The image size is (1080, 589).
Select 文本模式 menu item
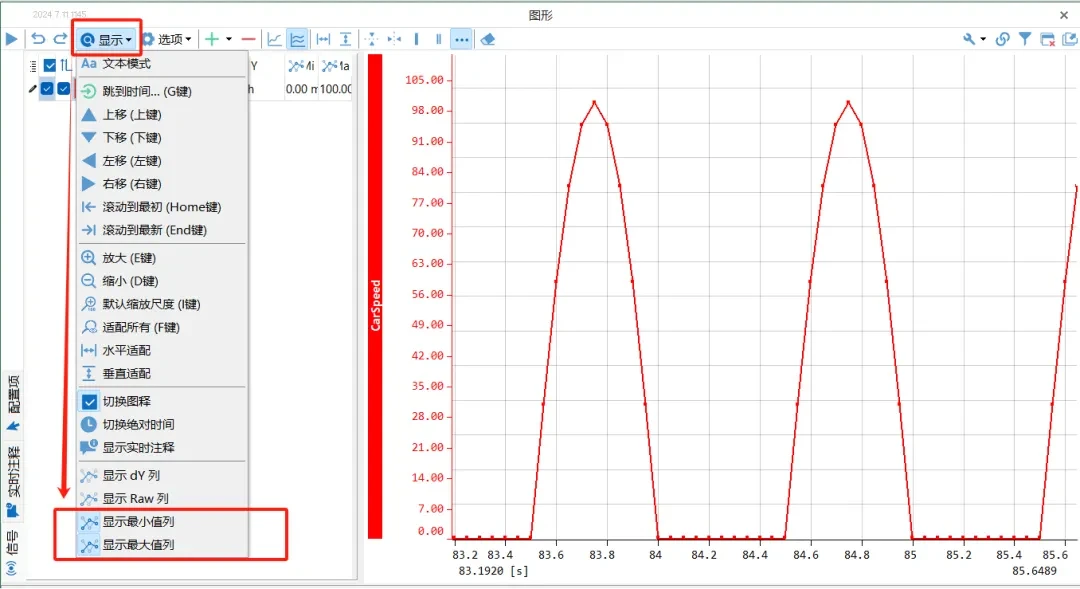pos(163,63)
